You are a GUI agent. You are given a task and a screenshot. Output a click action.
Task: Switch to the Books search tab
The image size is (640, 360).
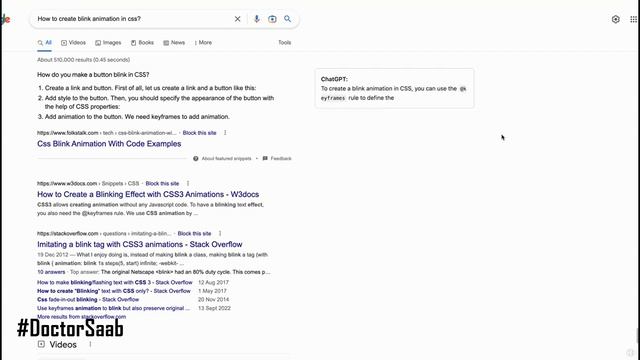[x=142, y=42]
